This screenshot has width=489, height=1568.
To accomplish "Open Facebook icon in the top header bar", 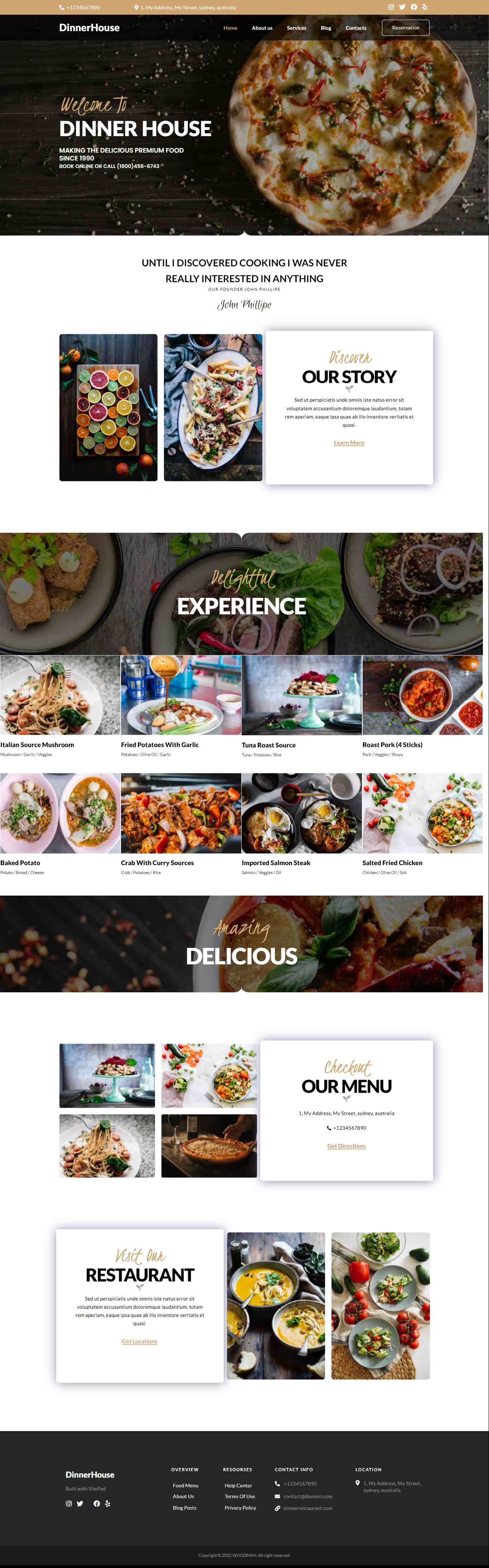I will click(x=413, y=7).
